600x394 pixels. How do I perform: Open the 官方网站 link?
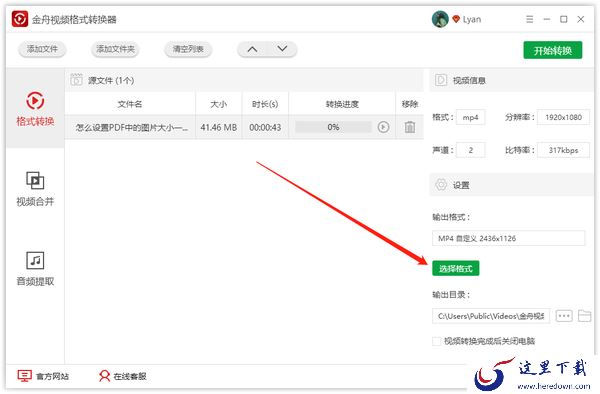coord(43,376)
